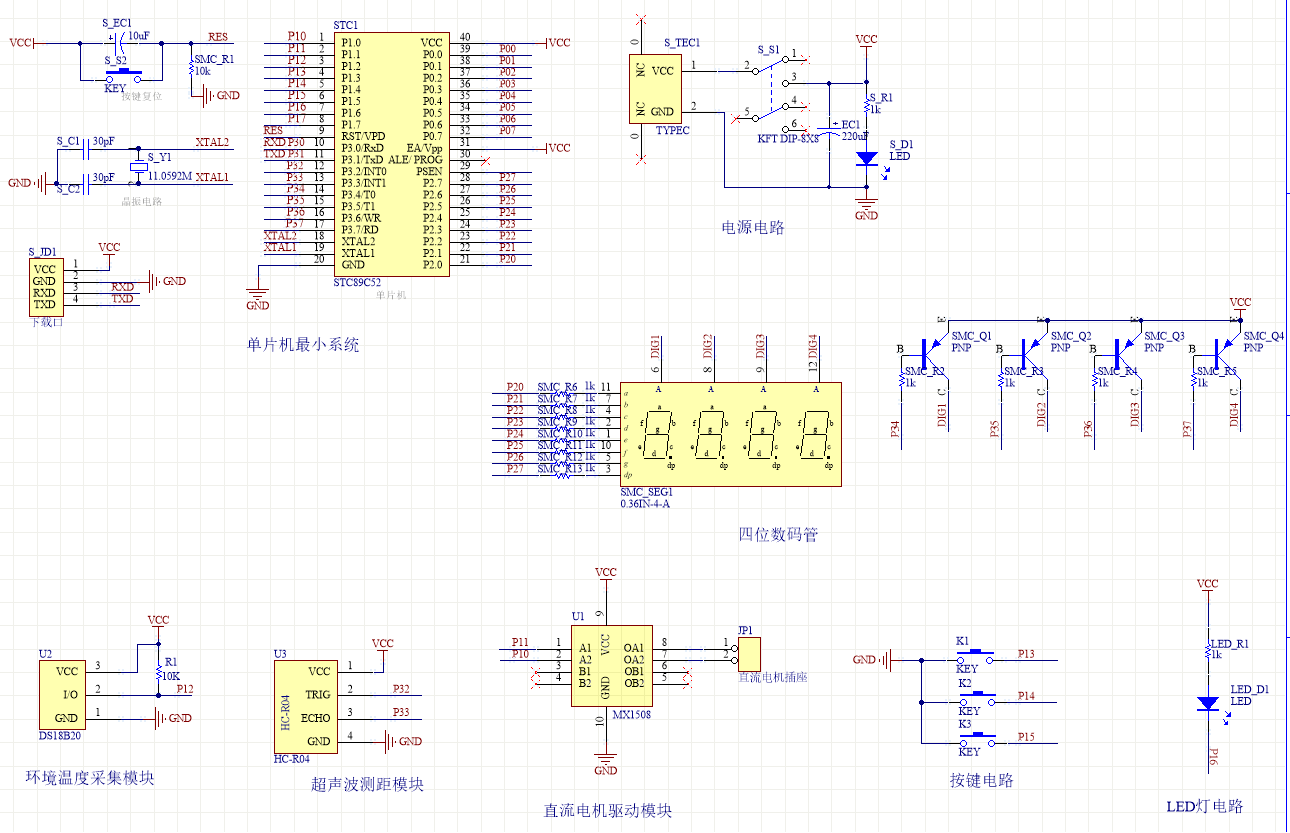Select the STC1 STC89C52 microcontroller chip
Viewport: 1290px width, 833px height.
click(389, 153)
